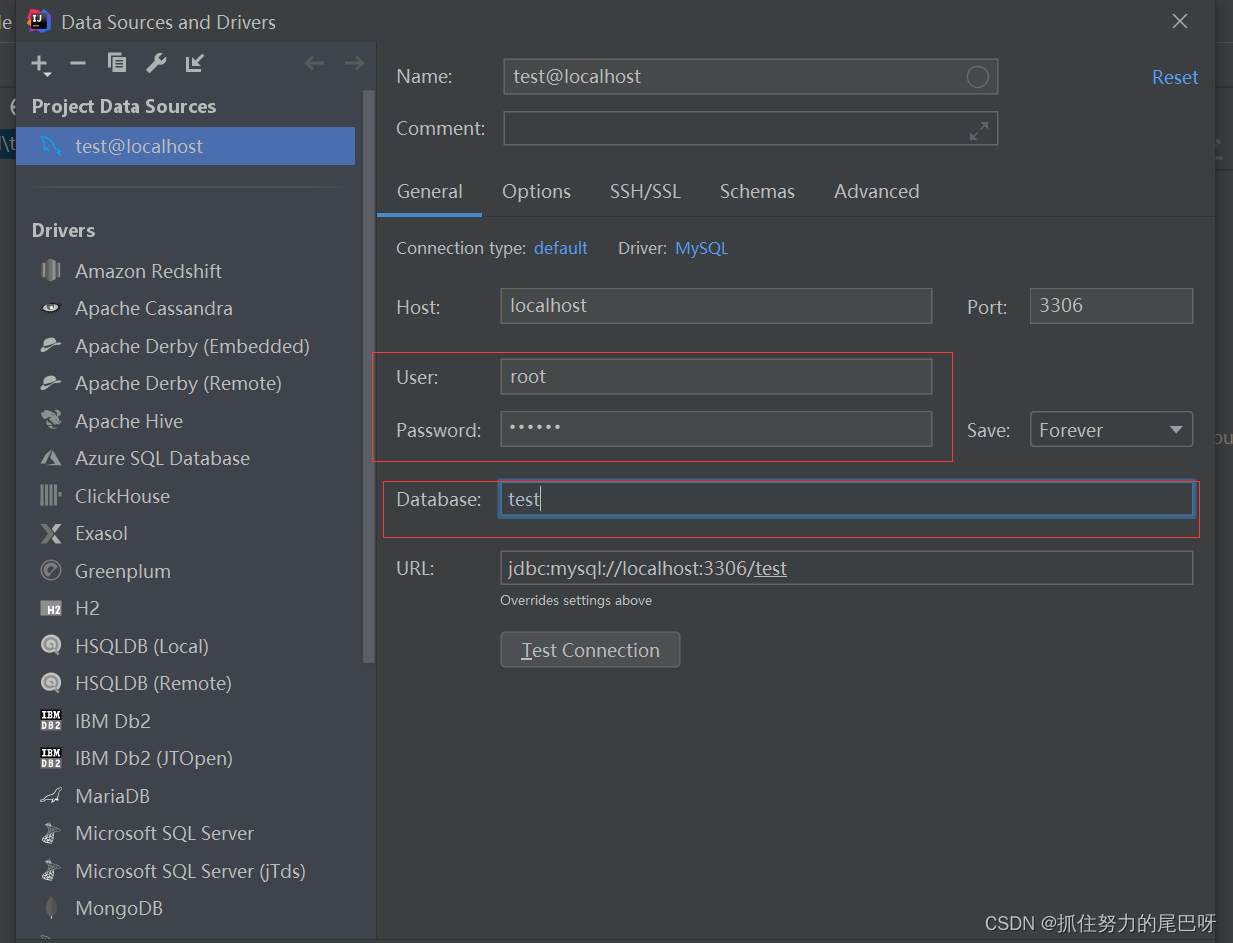Screen dimensions: 1233x943
Task: Pick data source color circle in Name field
Action: pos(978,77)
